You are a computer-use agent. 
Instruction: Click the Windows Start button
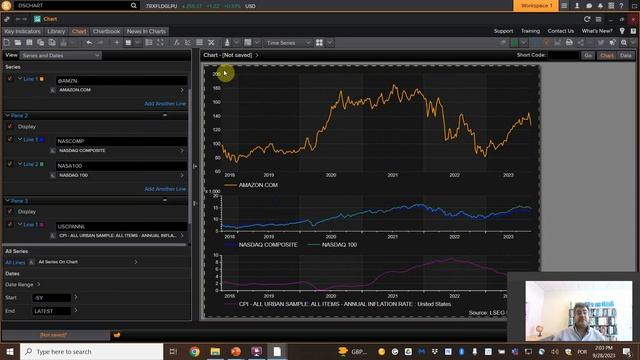pos(10,351)
